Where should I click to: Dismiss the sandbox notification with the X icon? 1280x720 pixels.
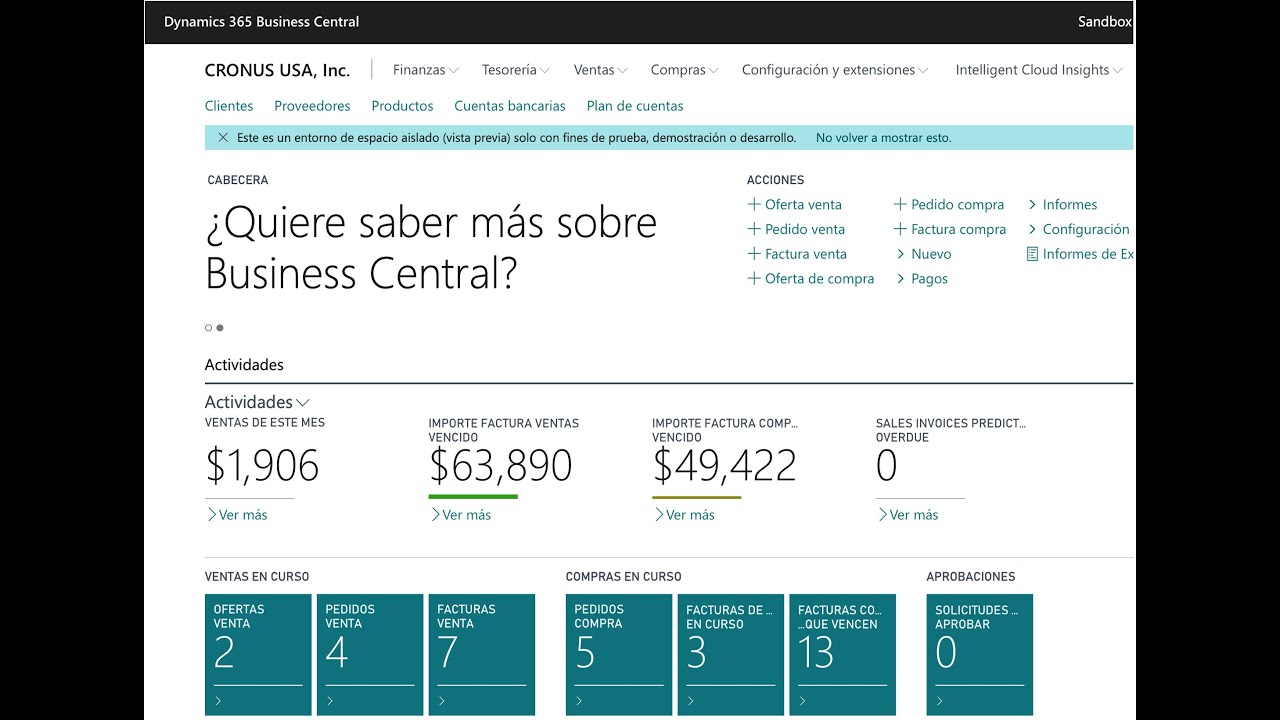[223, 138]
